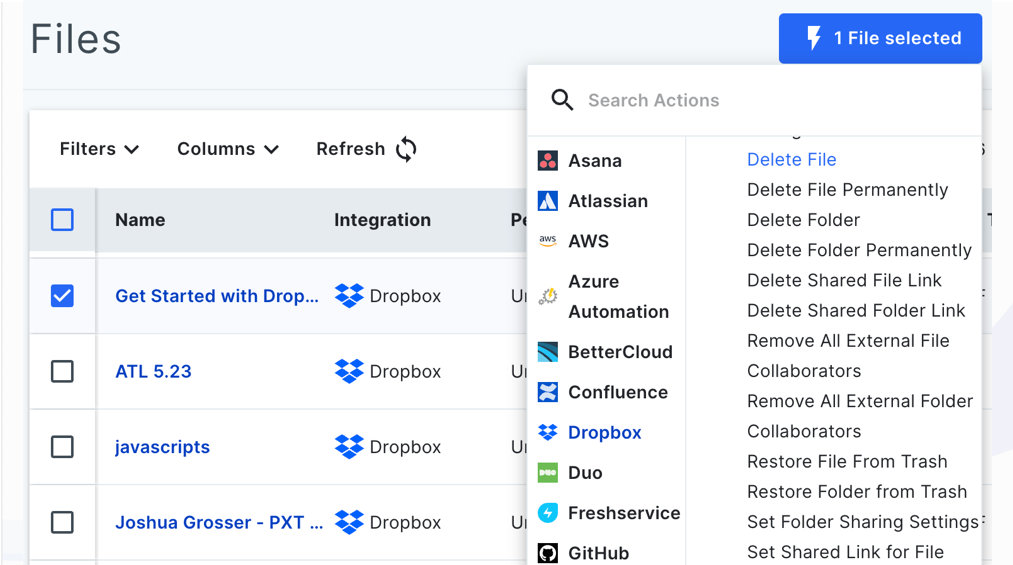This screenshot has width=1013, height=565.
Task: Choose Remove All External File Collaborators
Action: point(848,356)
